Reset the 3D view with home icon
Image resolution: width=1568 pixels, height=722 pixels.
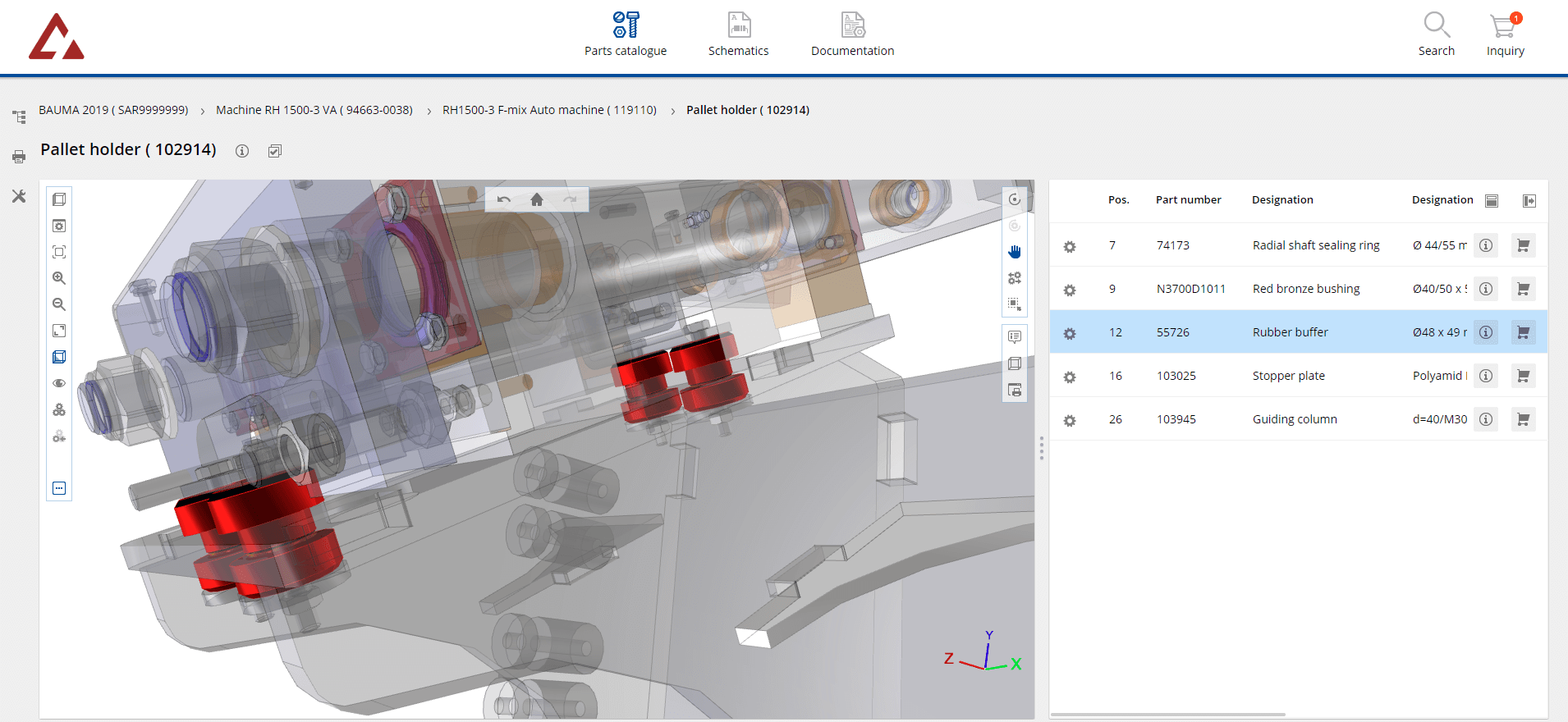coord(537,199)
